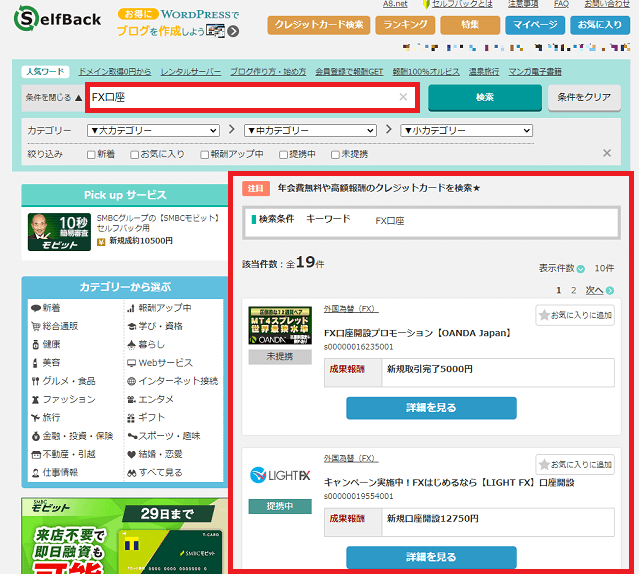Open the 健康 category

click(x=46, y=345)
